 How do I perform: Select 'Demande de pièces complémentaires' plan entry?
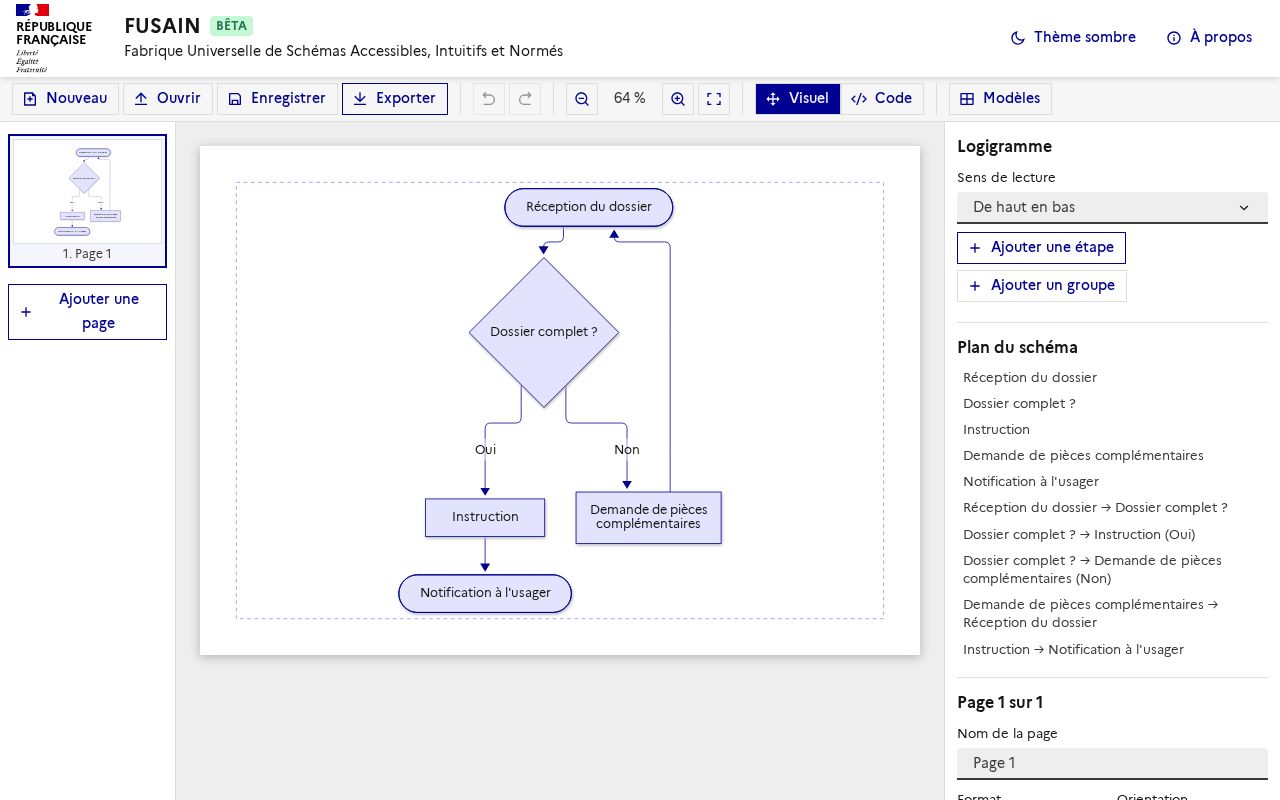[x=1083, y=456]
